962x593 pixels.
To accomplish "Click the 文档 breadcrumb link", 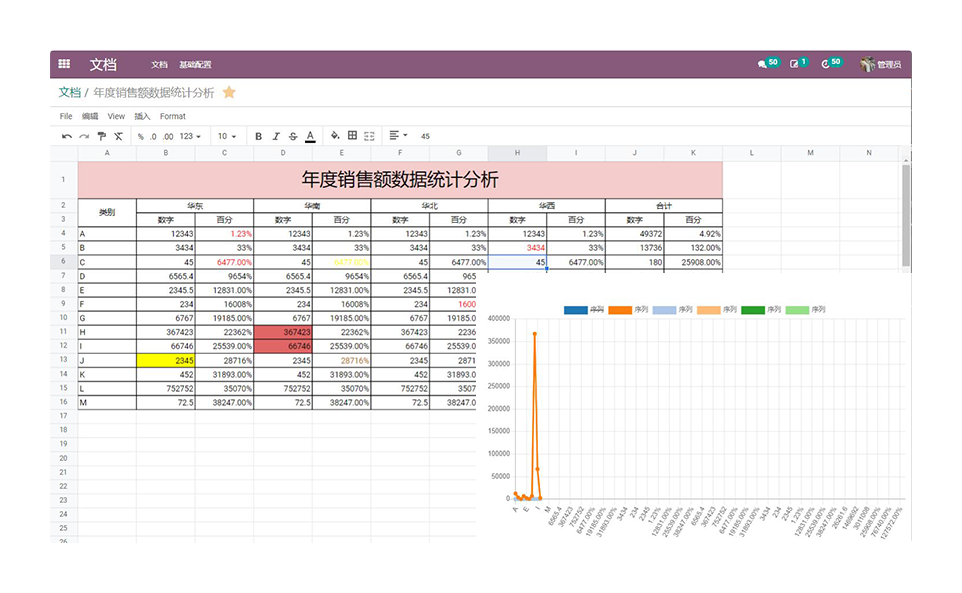I will [x=69, y=92].
